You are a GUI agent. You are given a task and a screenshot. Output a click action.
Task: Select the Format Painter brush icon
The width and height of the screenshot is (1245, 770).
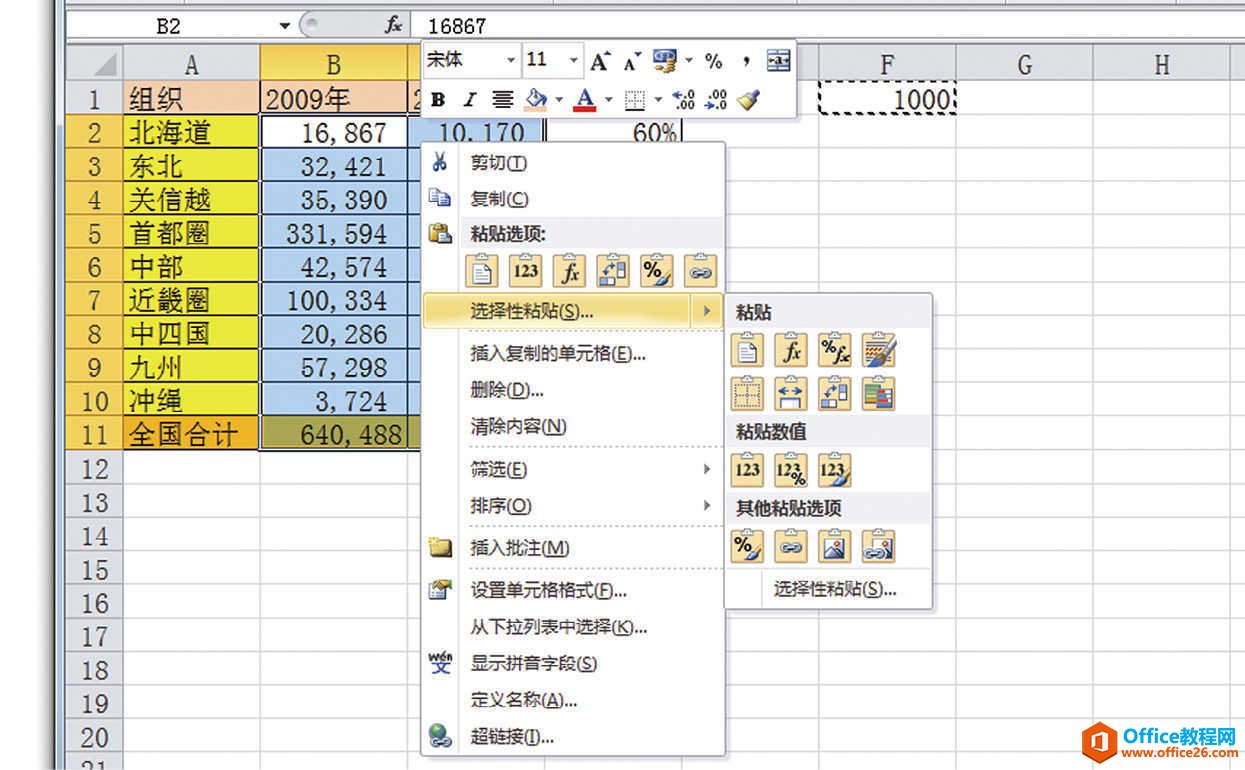point(748,100)
